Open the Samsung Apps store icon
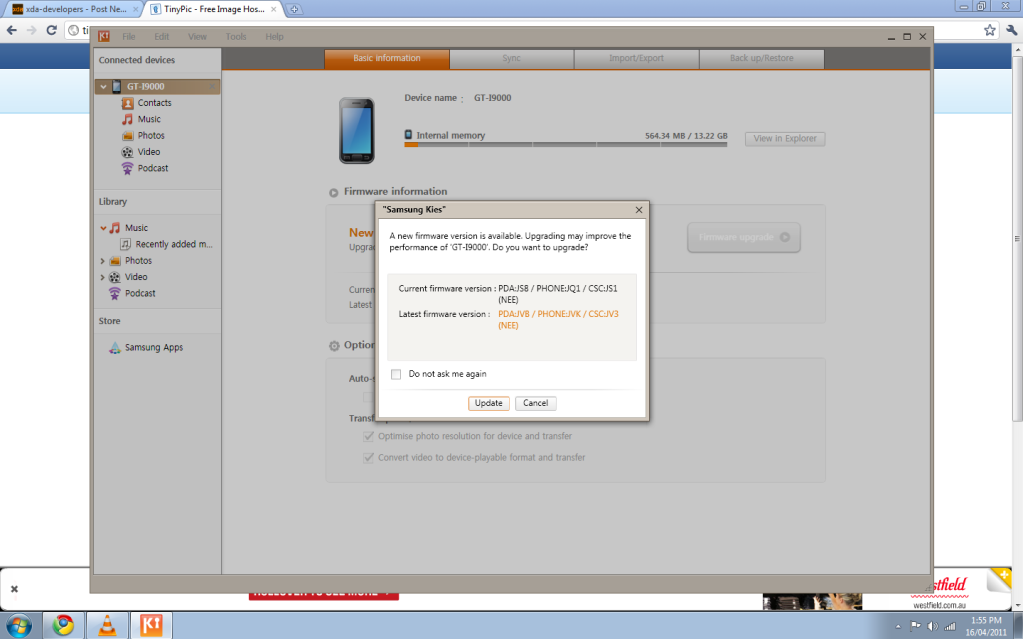 (115, 347)
